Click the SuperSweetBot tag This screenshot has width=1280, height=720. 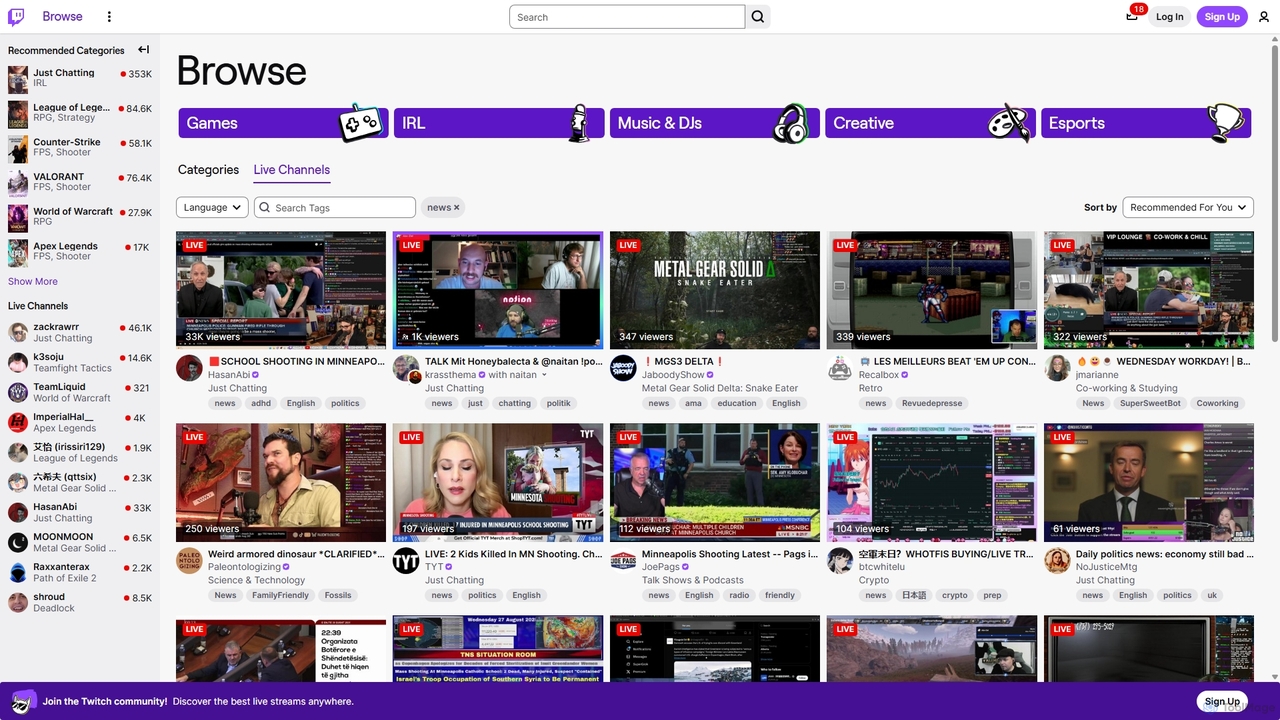coord(1150,403)
